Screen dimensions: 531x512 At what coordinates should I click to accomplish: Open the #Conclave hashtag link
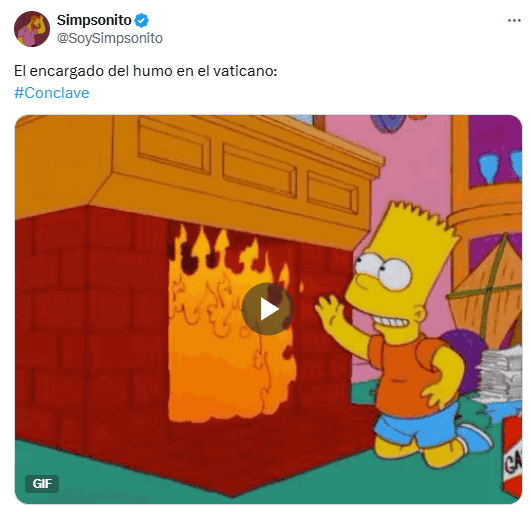click(x=51, y=93)
